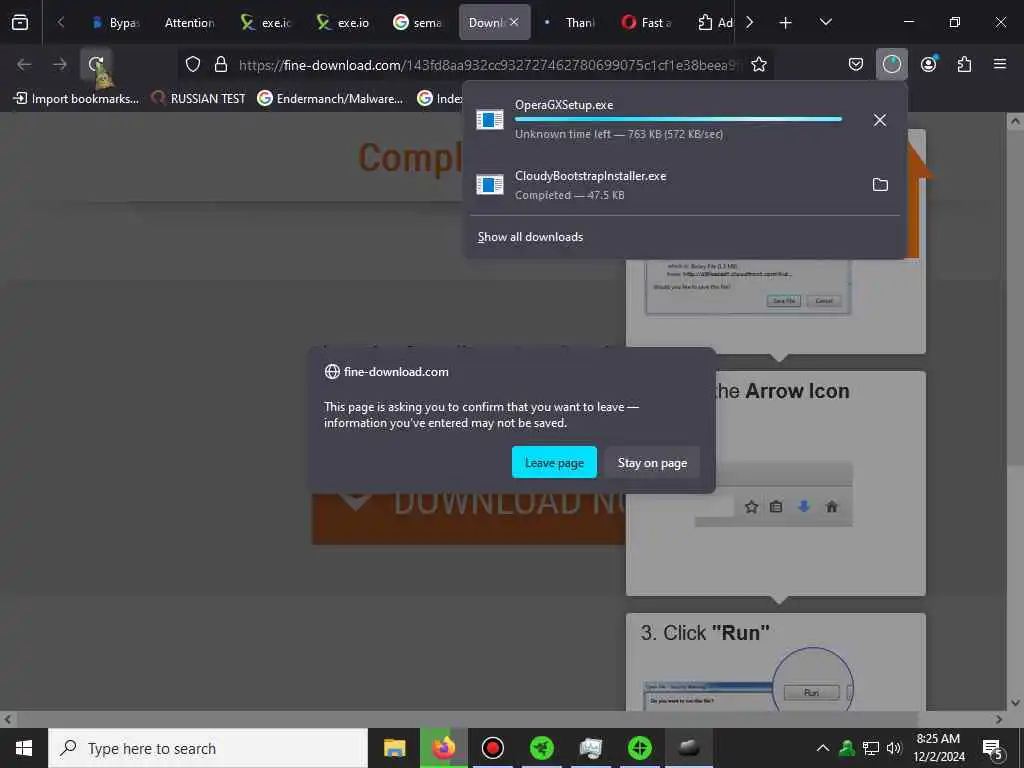The width and height of the screenshot is (1024, 768).
Task: Click the orange DOWNLOAD NOW button
Action: [468, 519]
